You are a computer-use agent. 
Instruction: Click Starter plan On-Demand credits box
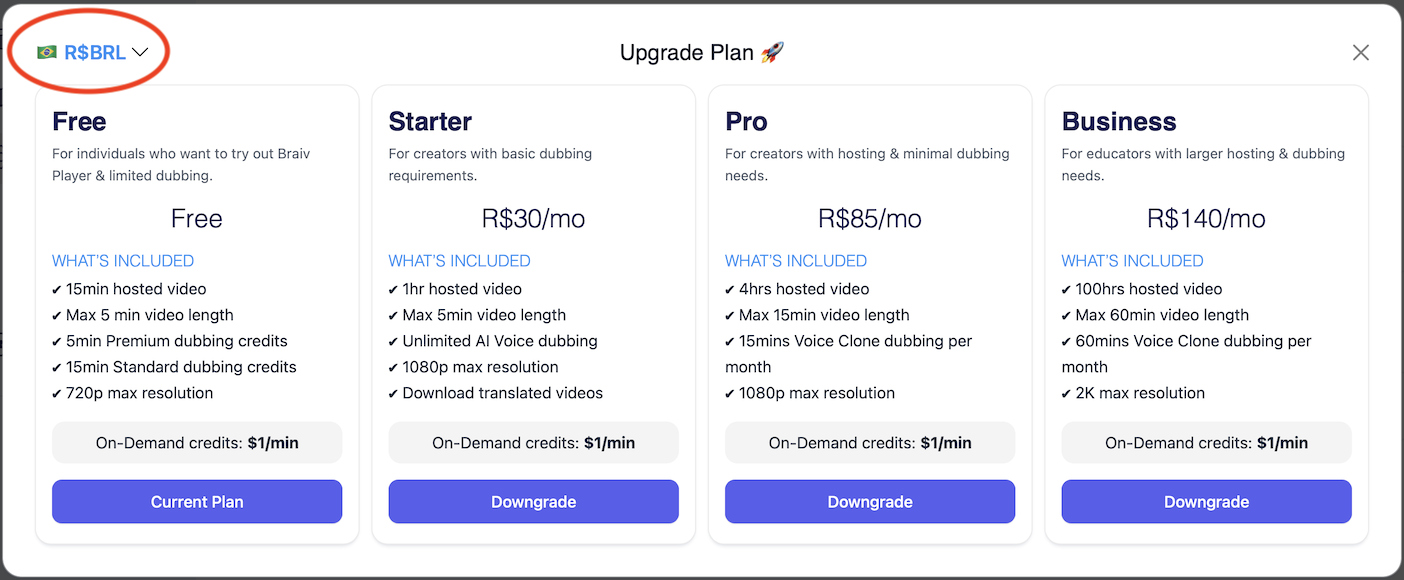click(x=533, y=443)
